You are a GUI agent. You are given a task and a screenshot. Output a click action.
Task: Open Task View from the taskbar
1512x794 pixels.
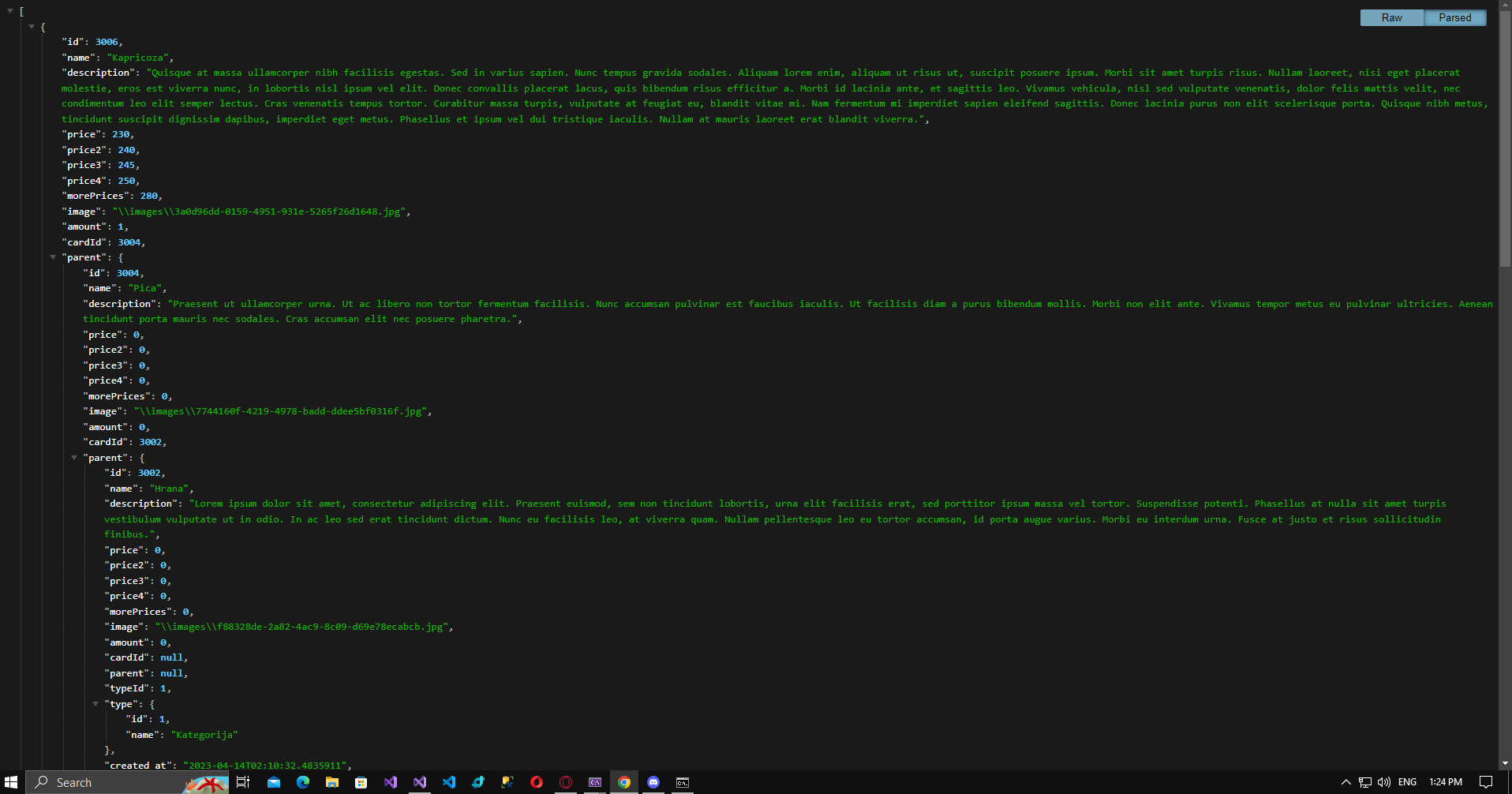coord(243,782)
